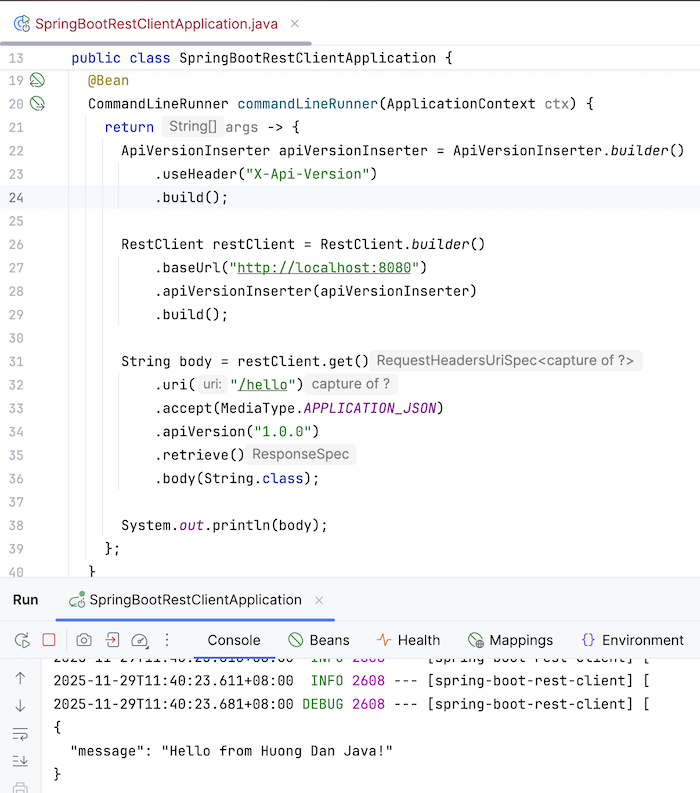Open more options menu in Run toolbar
700x793 pixels.
(x=167, y=640)
